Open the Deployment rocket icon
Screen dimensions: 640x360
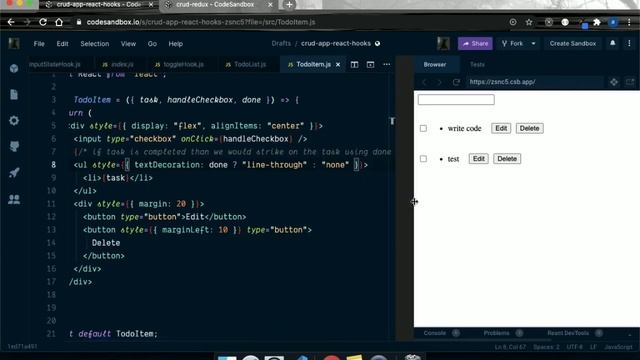point(14,173)
